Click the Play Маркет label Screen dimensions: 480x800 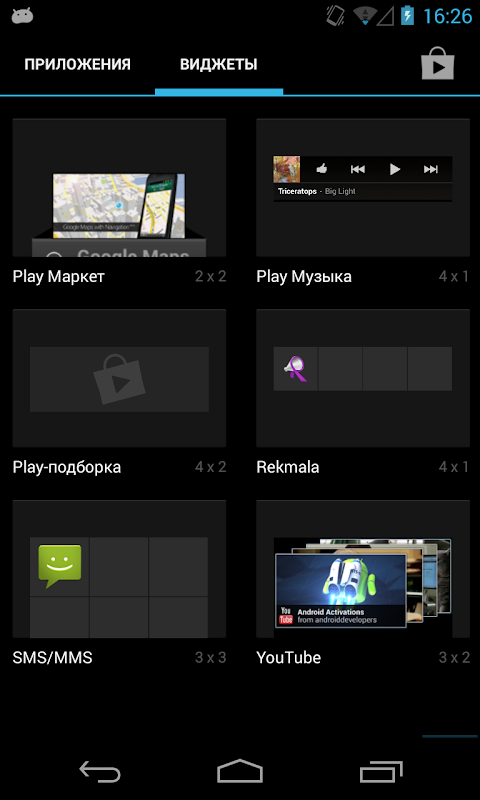(59, 277)
